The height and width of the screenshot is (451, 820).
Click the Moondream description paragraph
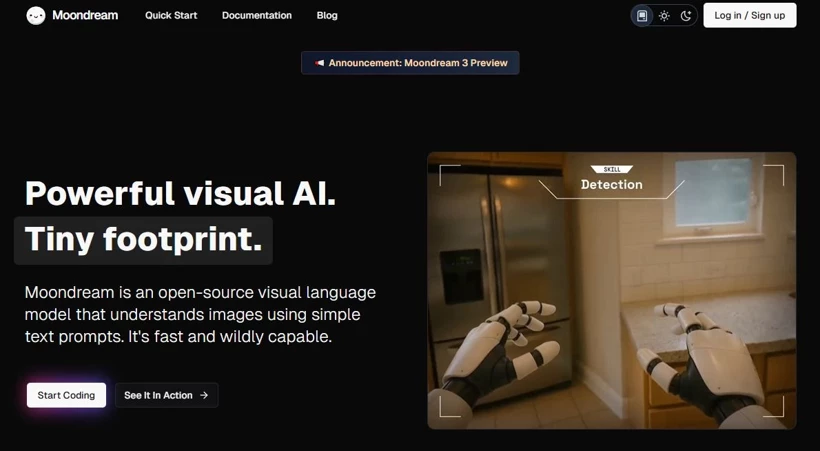pyautogui.click(x=200, y=314)
